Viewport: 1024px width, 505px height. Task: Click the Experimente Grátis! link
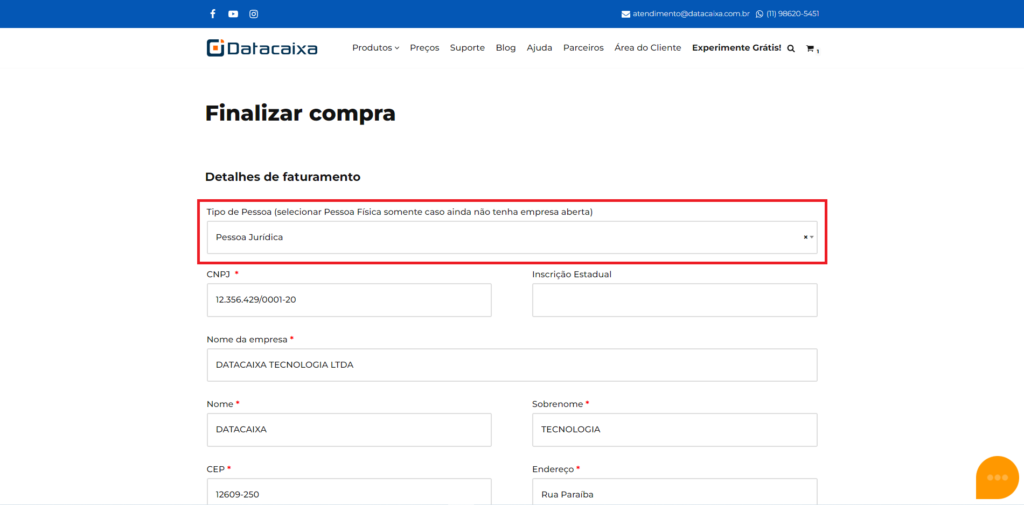737,48
